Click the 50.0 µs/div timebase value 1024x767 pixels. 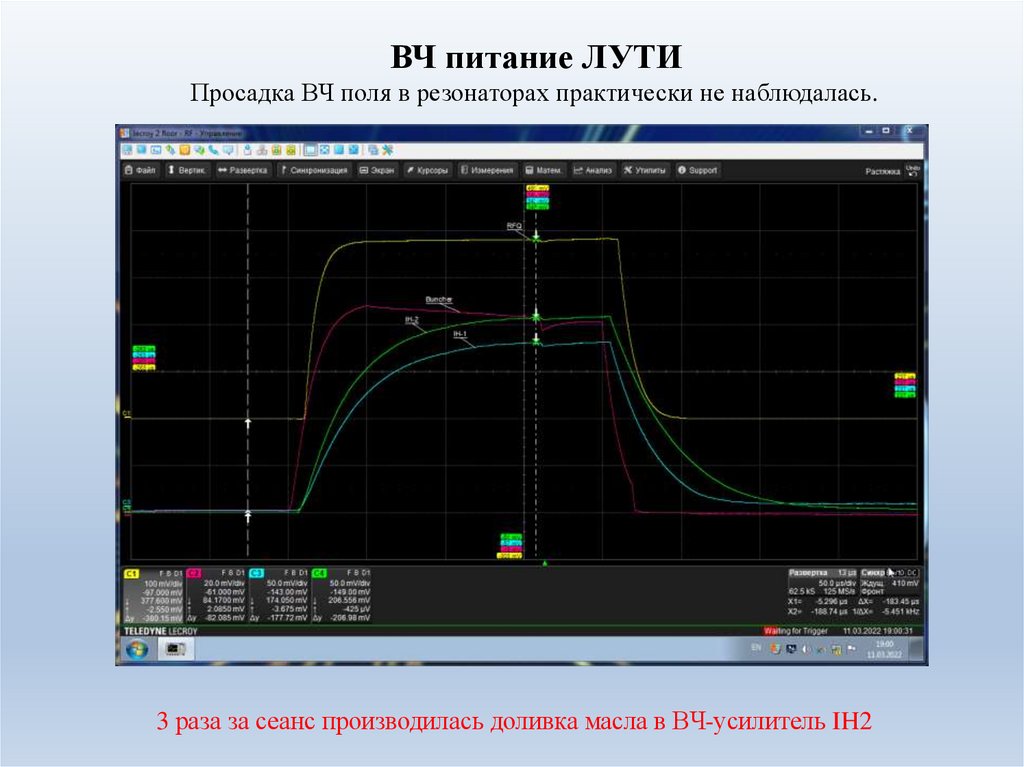coord(837,583)
